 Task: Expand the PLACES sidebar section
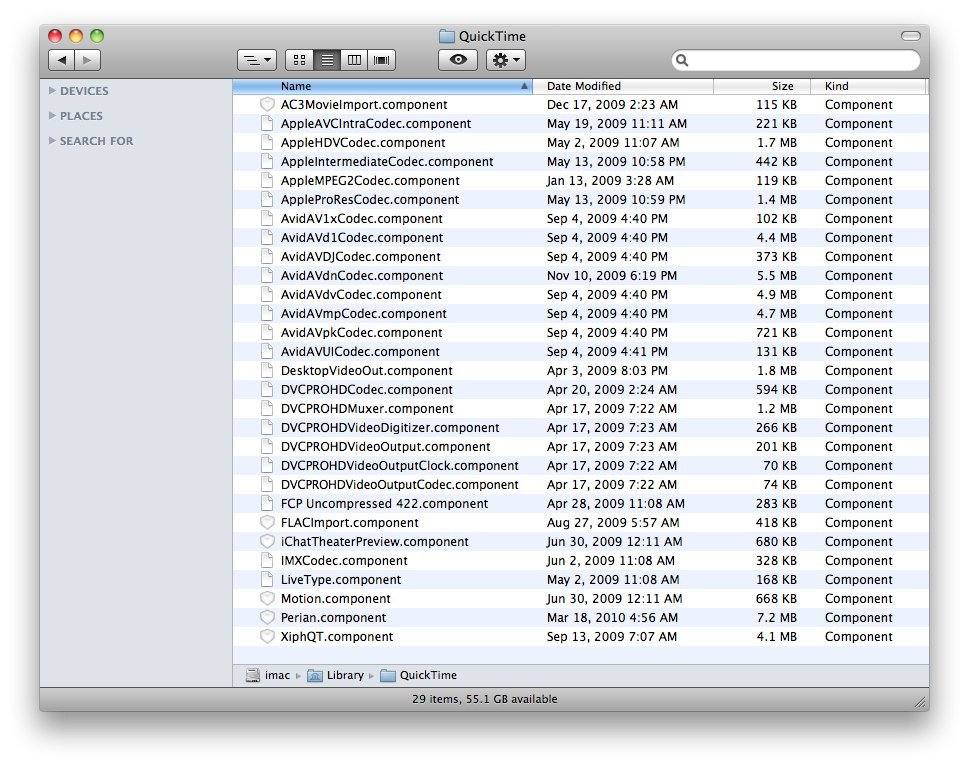click(53, 116)
